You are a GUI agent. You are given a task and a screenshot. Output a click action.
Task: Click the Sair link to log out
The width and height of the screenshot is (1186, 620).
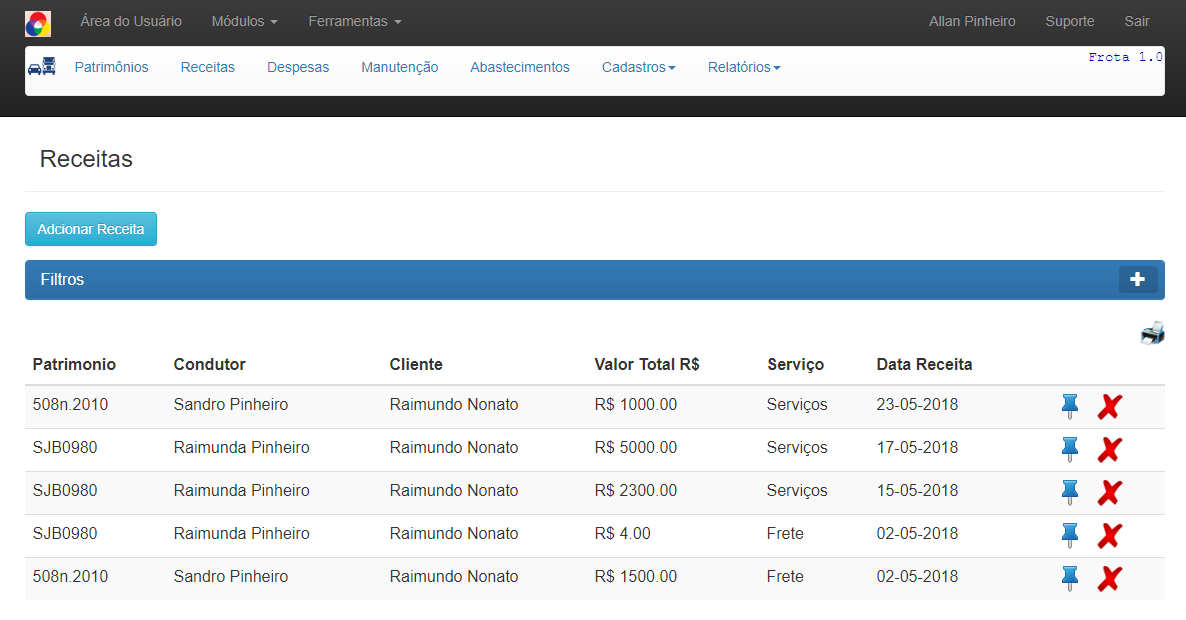click(x=1136, y=21)
